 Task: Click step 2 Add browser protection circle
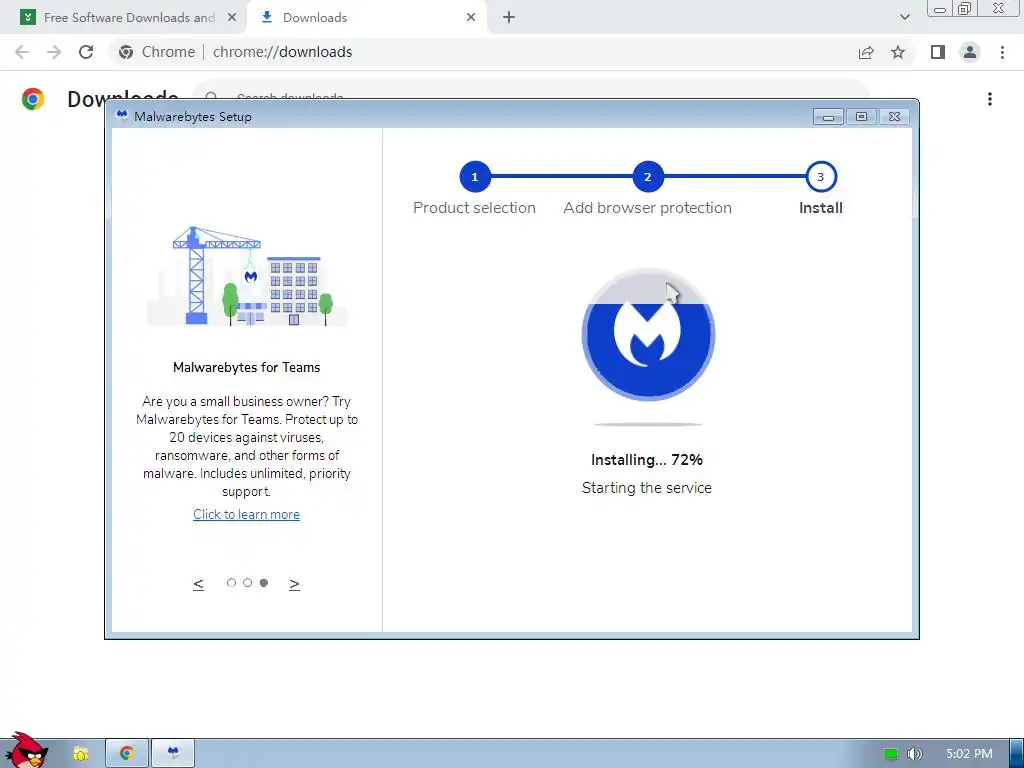(x=647, y=177)
